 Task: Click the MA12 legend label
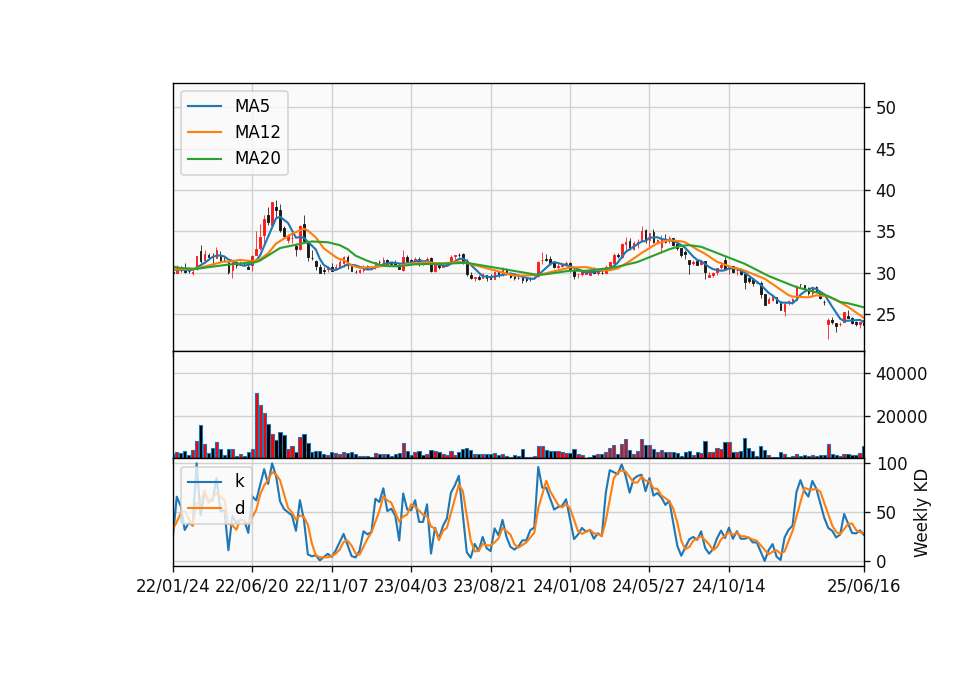(257, 132)
